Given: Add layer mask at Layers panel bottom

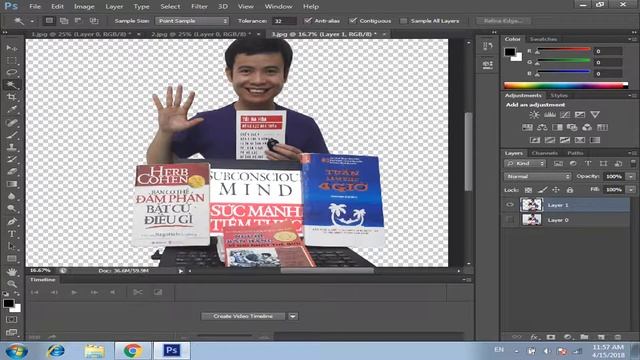Looking at the screenshot, I should coord(551,337).
